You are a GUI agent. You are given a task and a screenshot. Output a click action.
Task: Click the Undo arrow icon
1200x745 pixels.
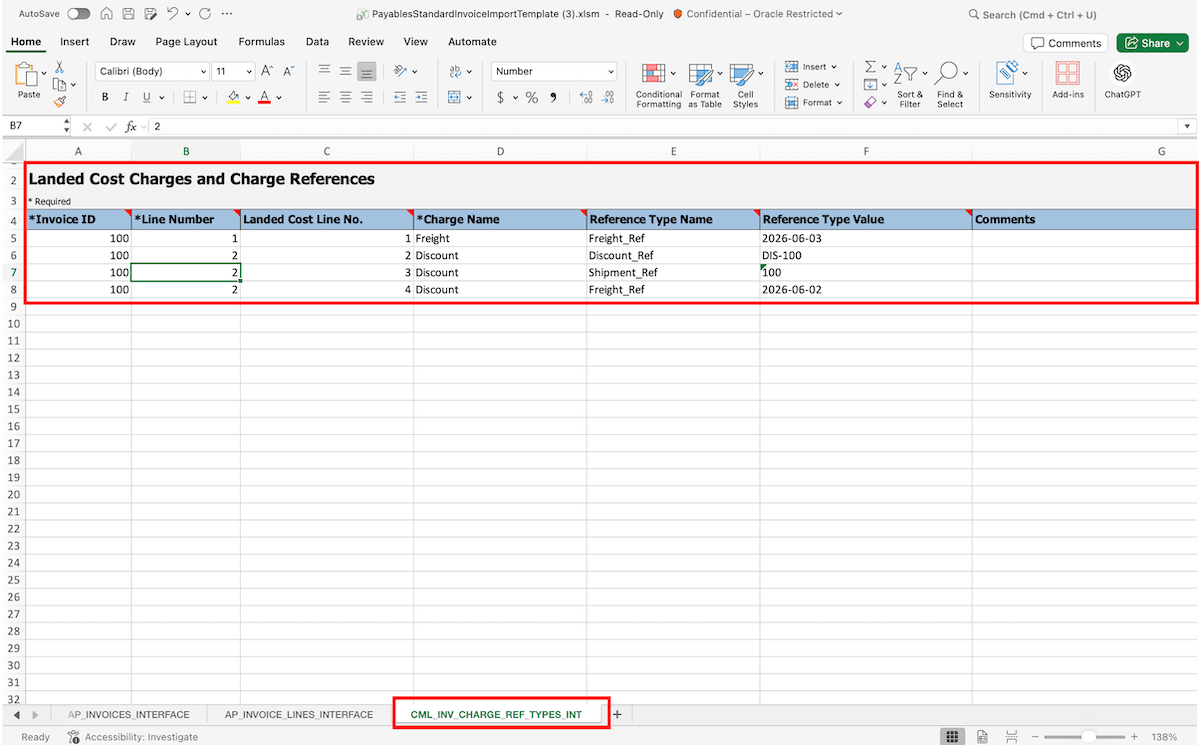coord(173,14)
